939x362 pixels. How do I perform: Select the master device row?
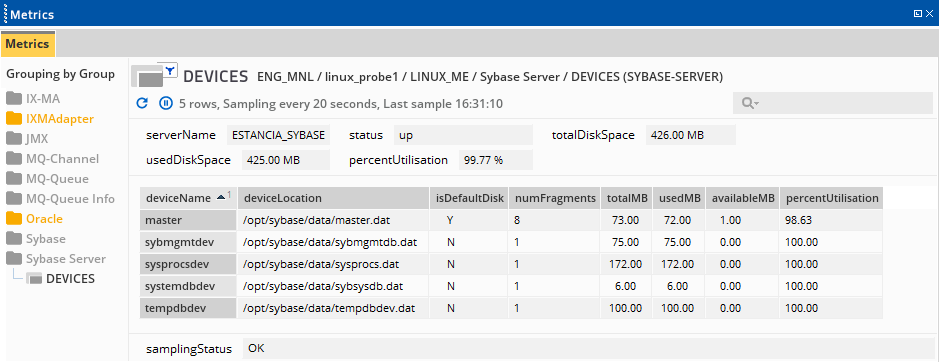point(511,220)
